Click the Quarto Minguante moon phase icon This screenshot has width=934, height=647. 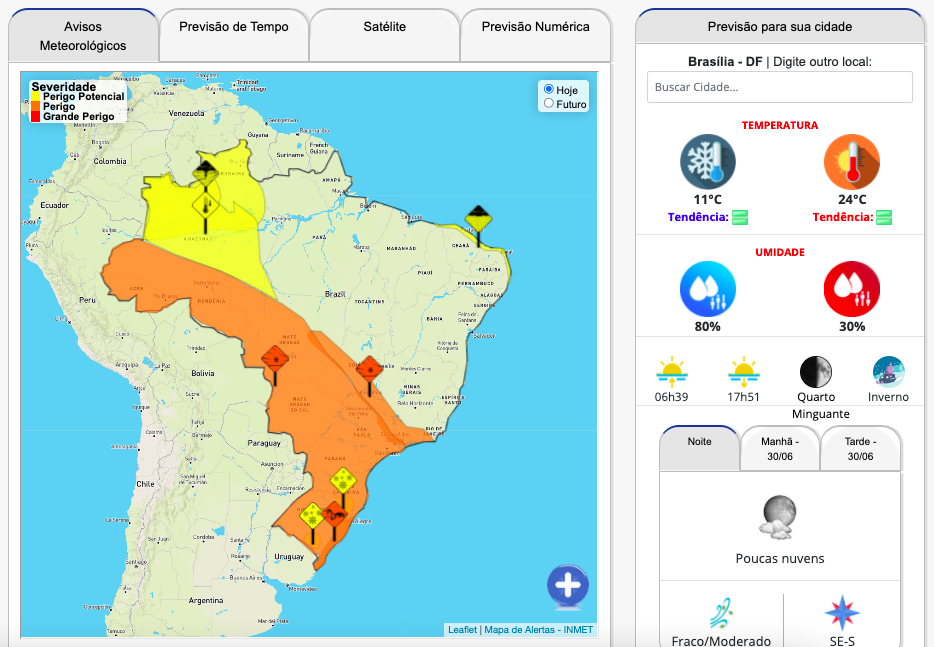pos(815,372)
